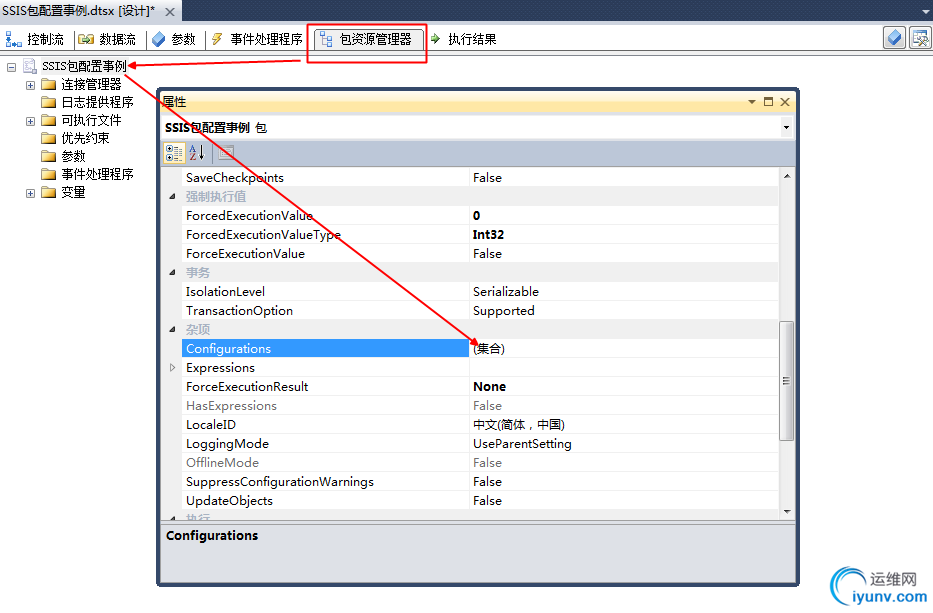Screen dimensions: 933x613
Task: Collapse the 事务 category
Action: point(172,273)
